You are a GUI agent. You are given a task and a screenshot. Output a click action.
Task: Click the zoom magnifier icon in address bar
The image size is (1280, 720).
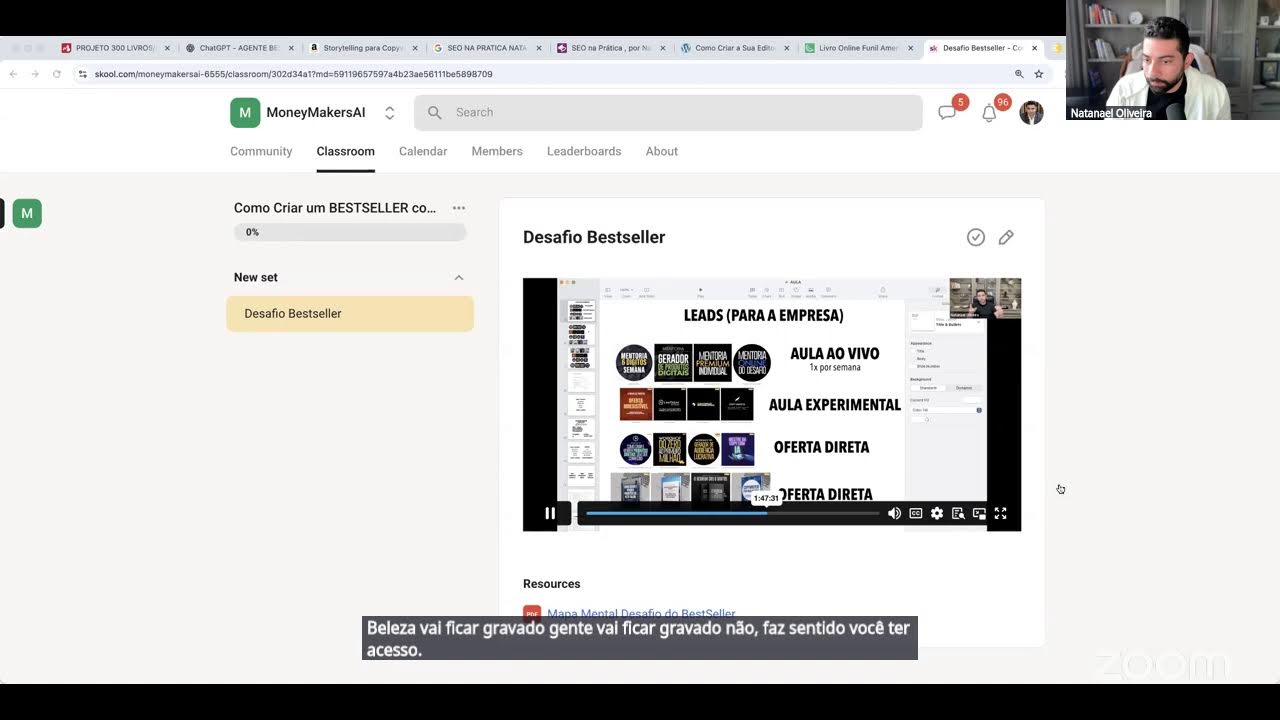(x=1019, y=74)
